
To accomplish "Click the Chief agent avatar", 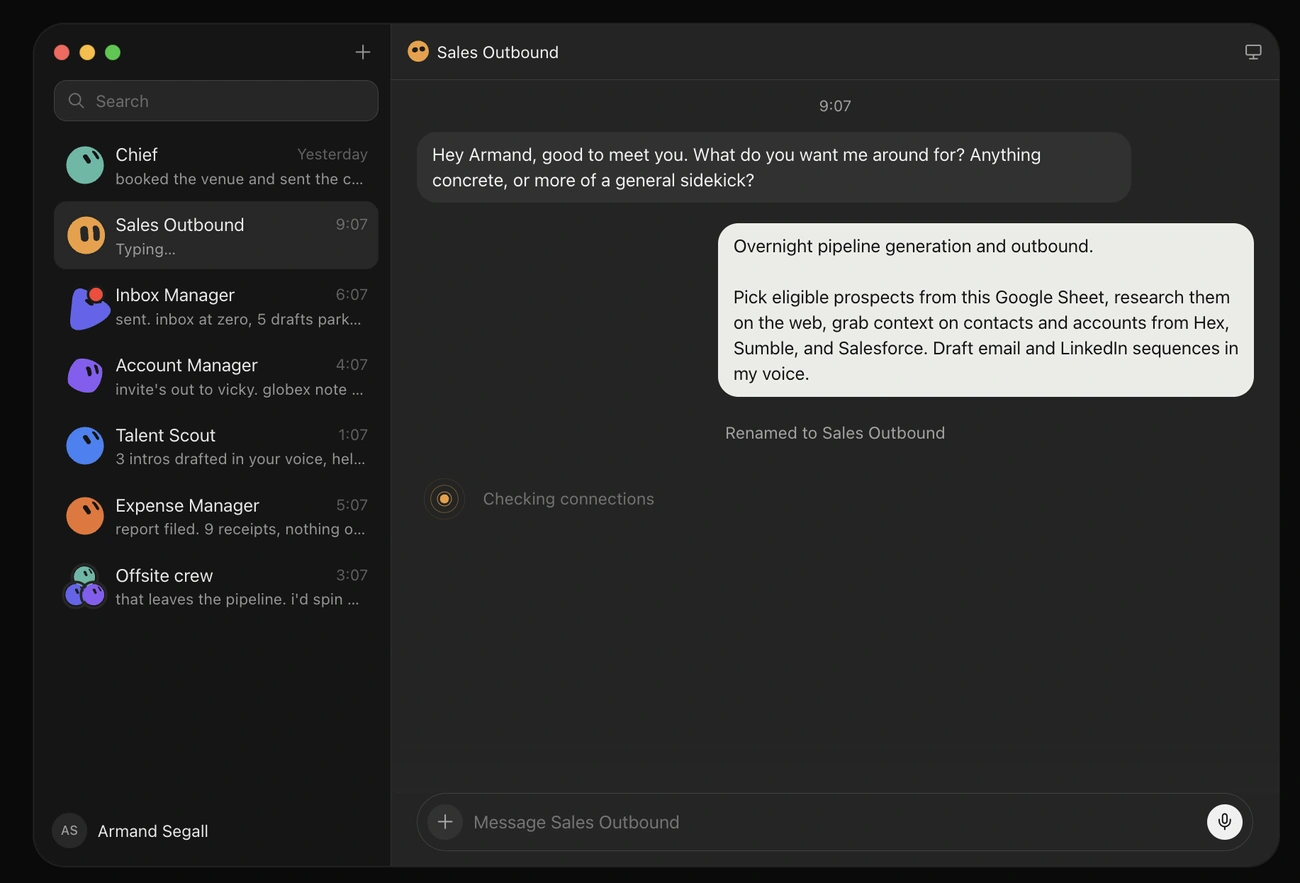I will [85, 165].
